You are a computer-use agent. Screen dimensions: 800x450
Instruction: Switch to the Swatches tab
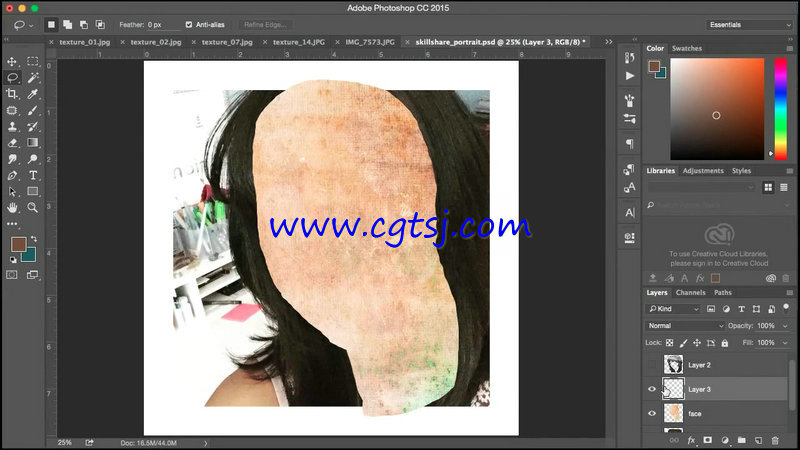click(x=687, y=48)
